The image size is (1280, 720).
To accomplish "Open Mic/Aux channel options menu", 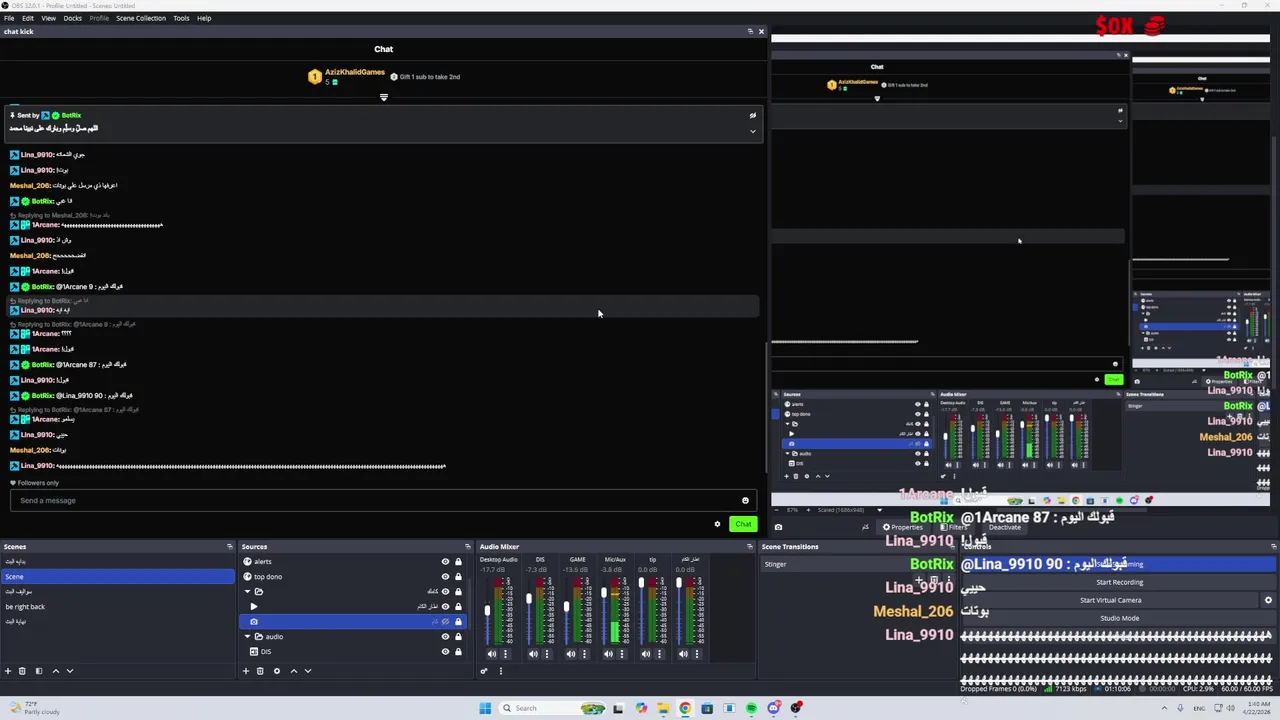I will [x=622, y=654].
